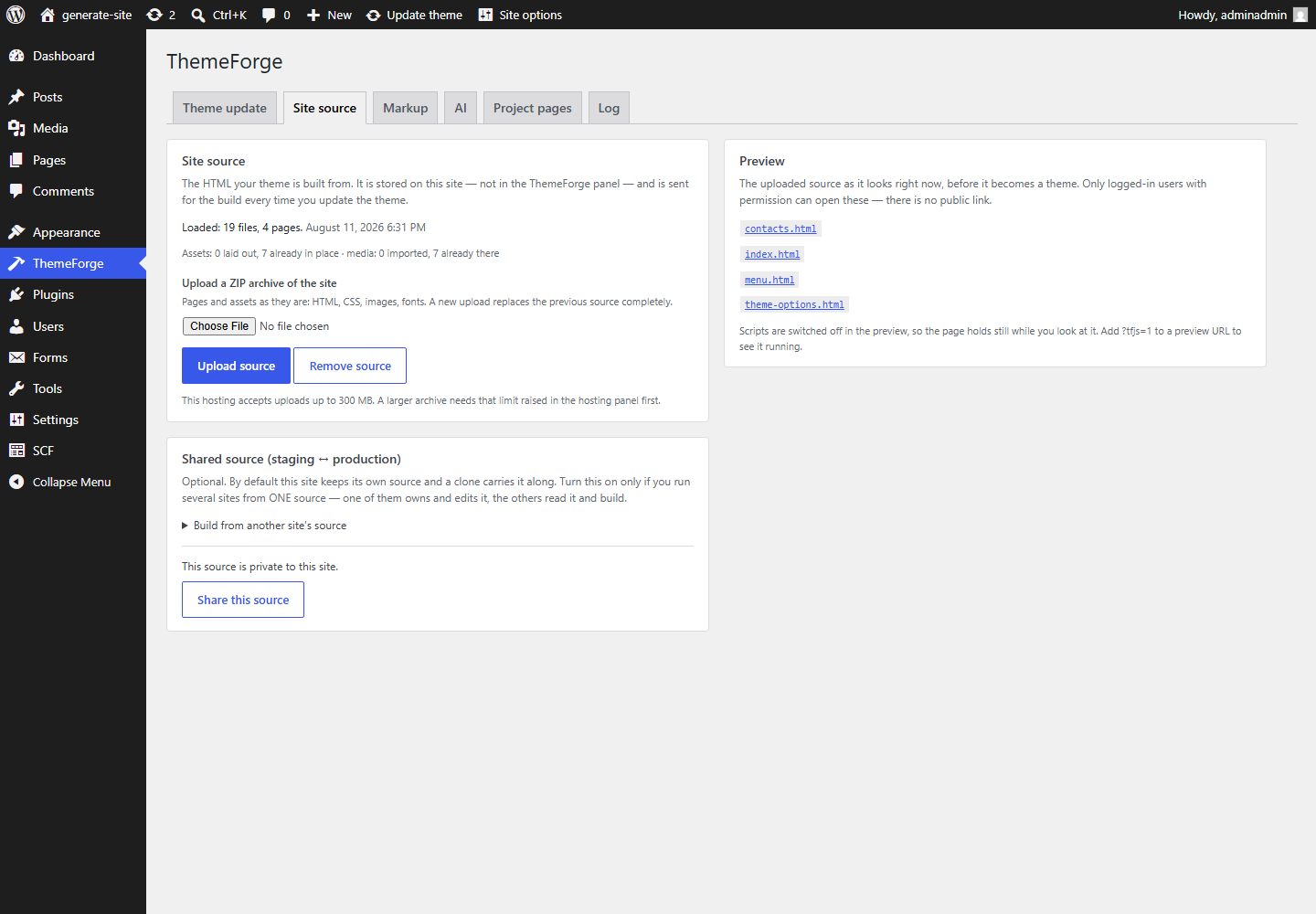Click the adminadmin avatar icon
Image resolution: width=1316 pixels, height=914 pixels.
tap(1300, 15)
